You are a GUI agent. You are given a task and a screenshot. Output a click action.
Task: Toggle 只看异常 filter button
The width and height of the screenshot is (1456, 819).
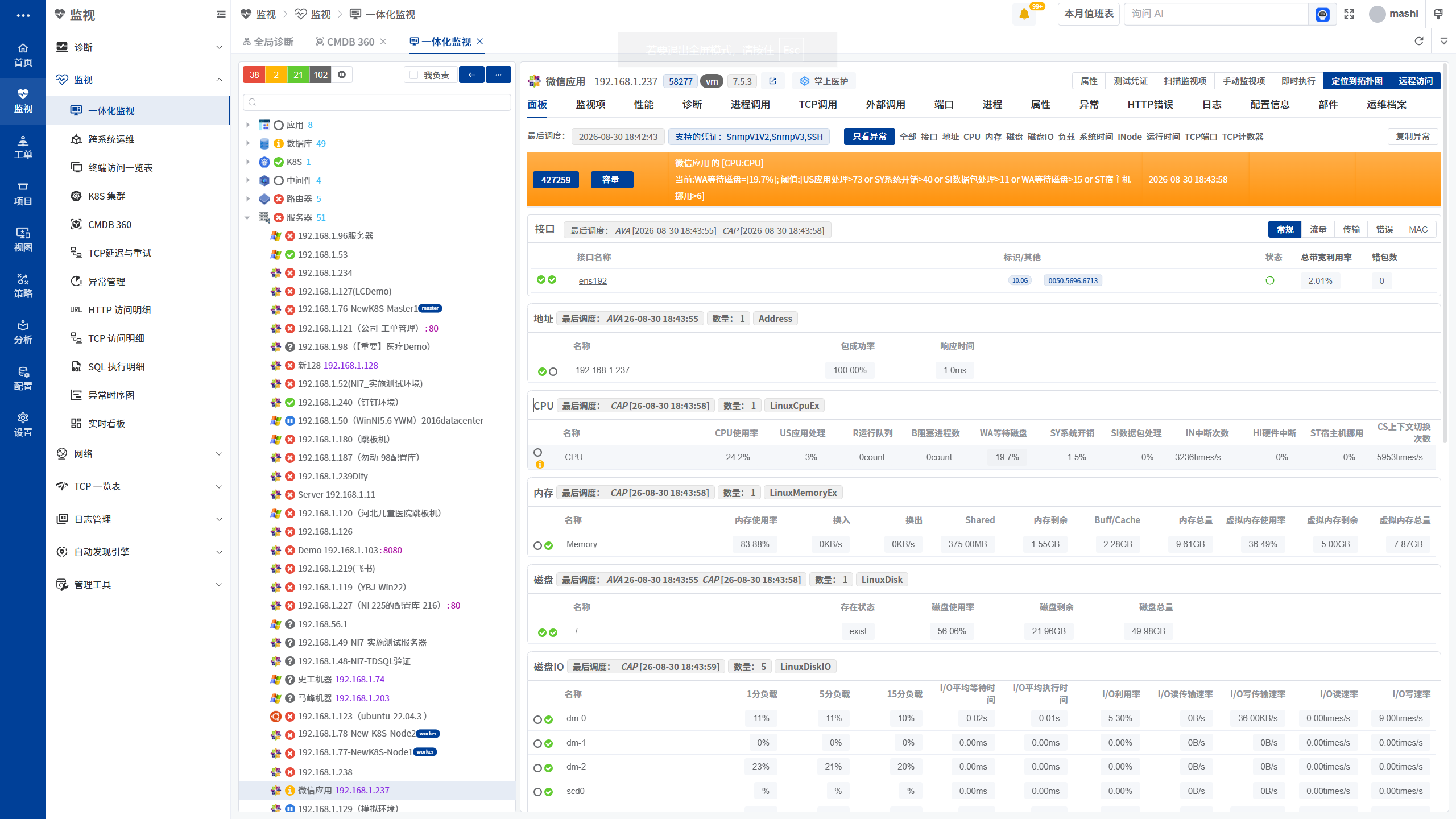point(869,136)
